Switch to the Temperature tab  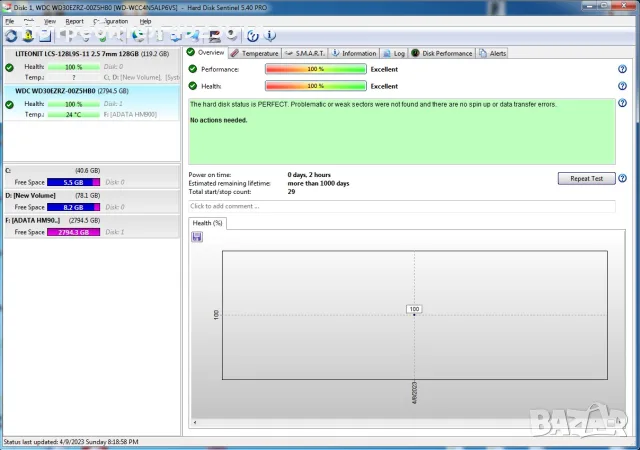click(x=254, y=53)
